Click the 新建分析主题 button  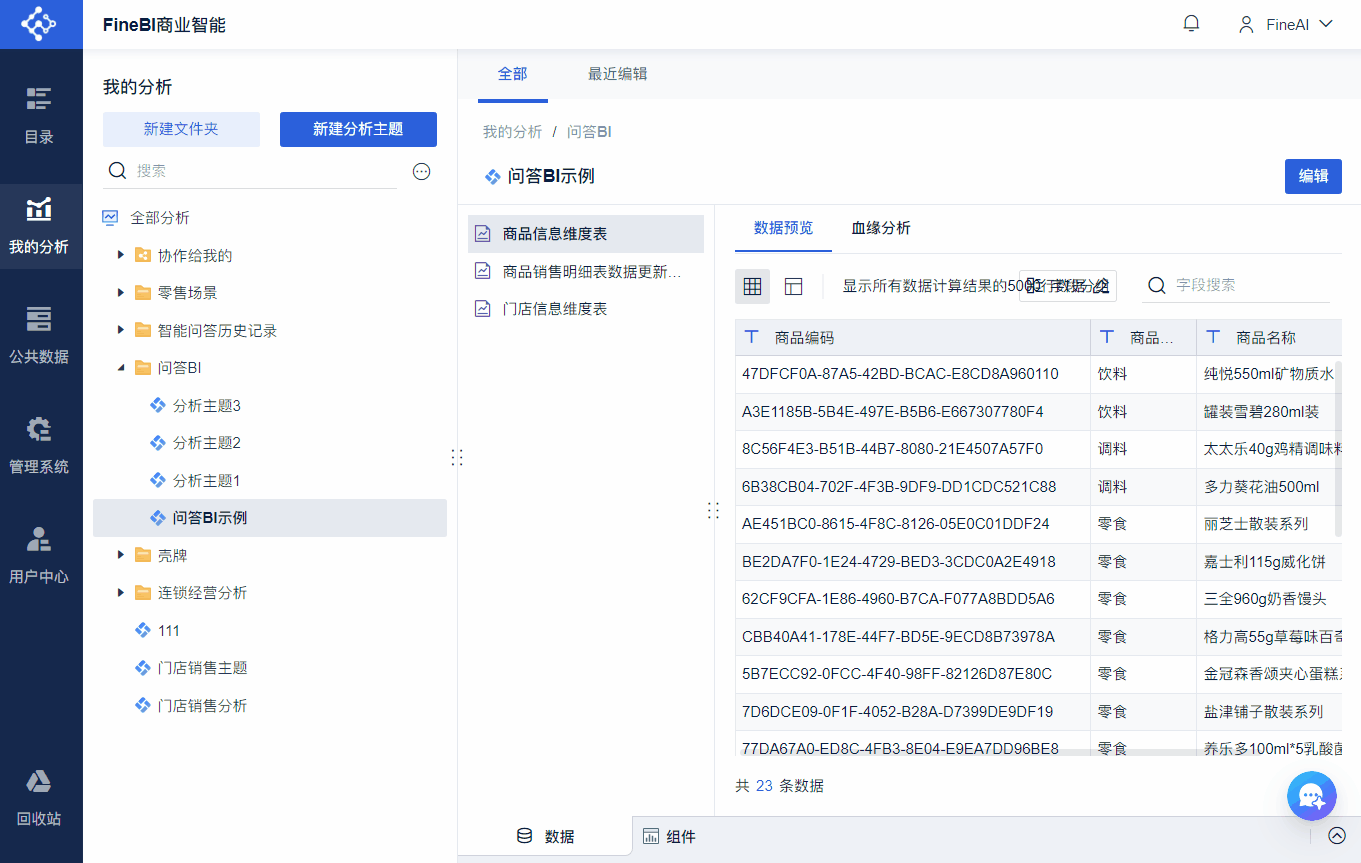[x=358, y=129]
